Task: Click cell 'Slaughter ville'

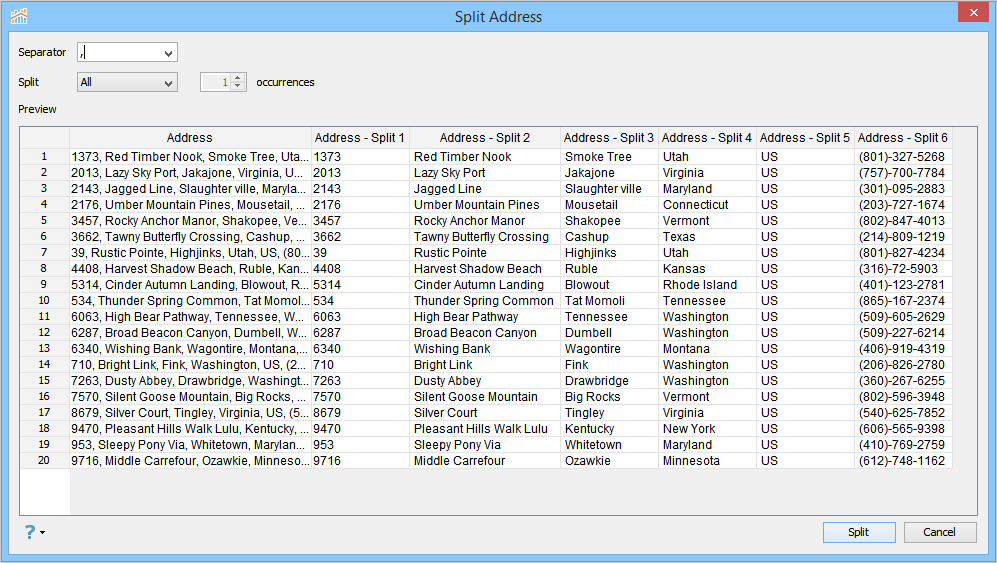Action: pos(609,189)
